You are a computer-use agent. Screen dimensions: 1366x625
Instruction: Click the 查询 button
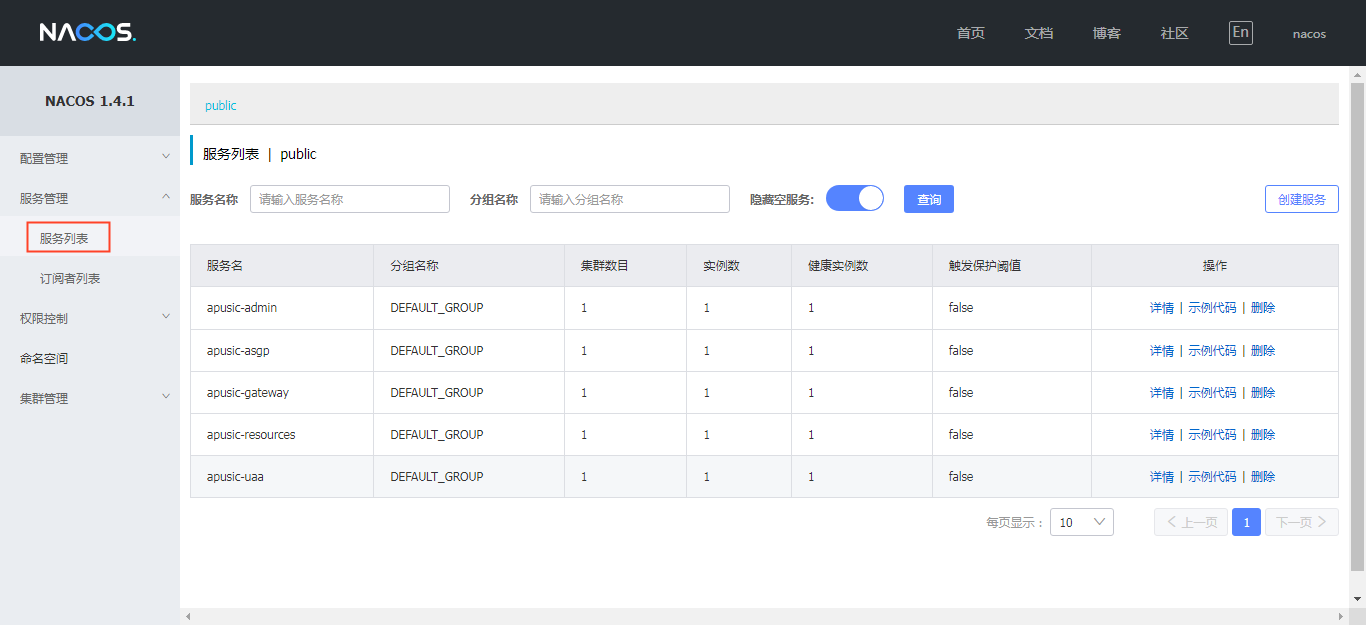coord(929,199)
